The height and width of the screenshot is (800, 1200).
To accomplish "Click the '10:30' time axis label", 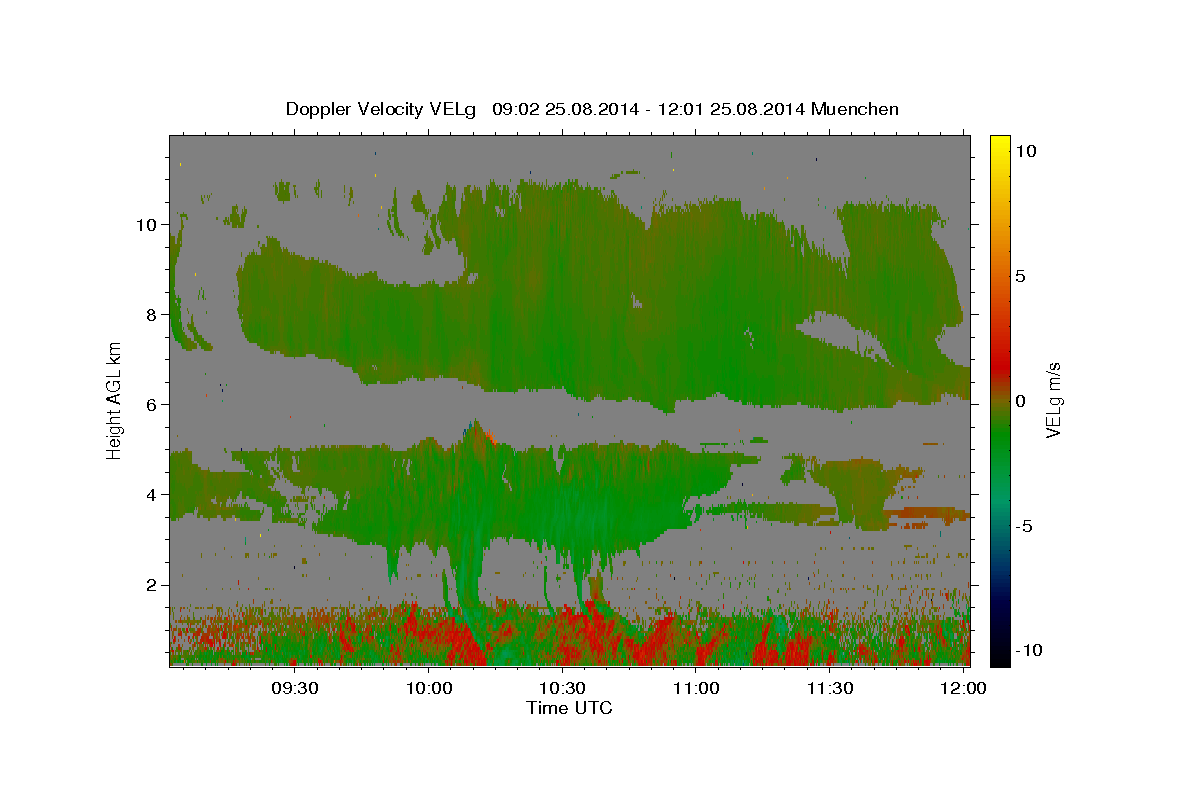I will [x=563, y=689].
